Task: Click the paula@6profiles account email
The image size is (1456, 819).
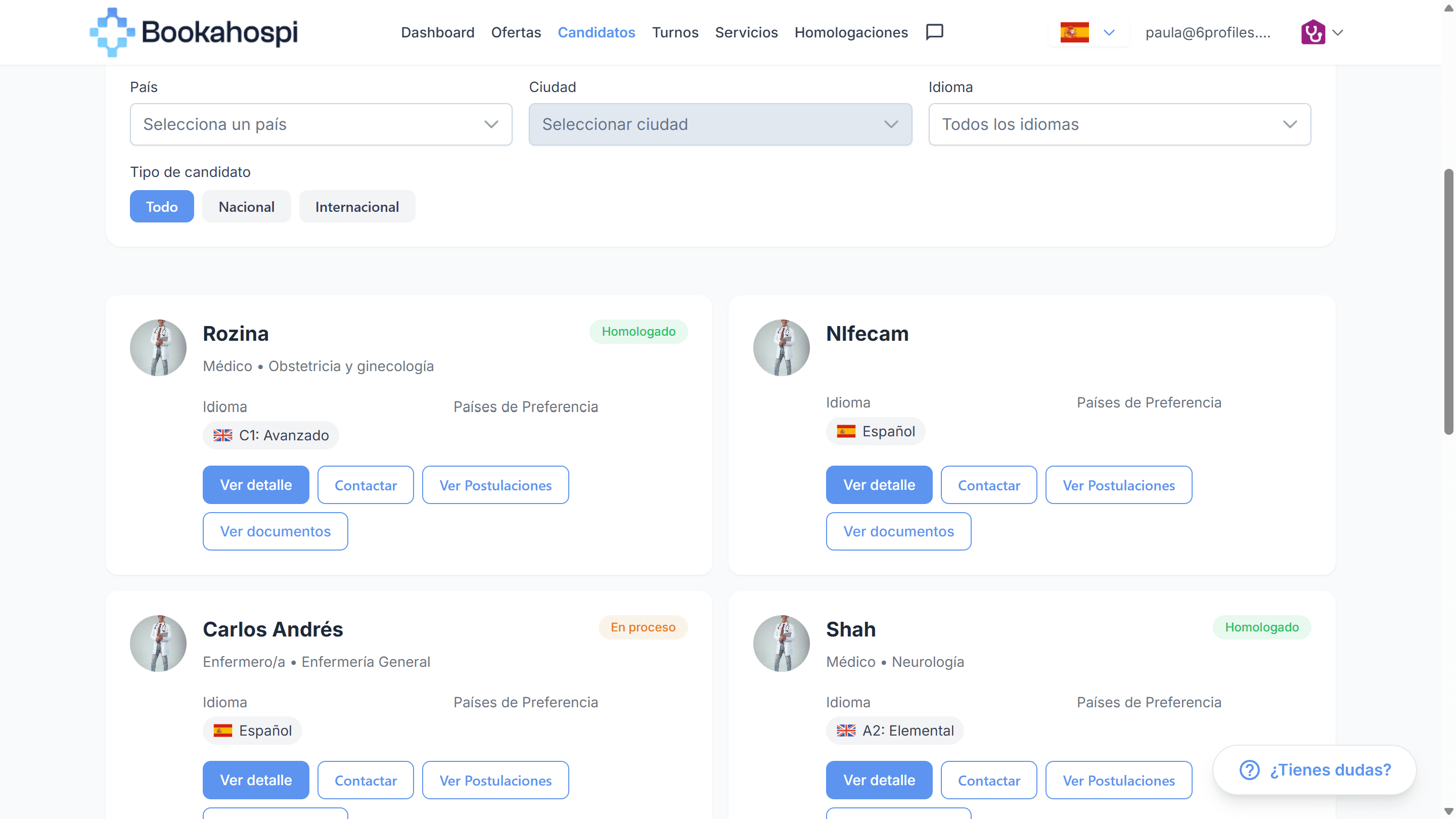Action: (x=1208, y=32)
